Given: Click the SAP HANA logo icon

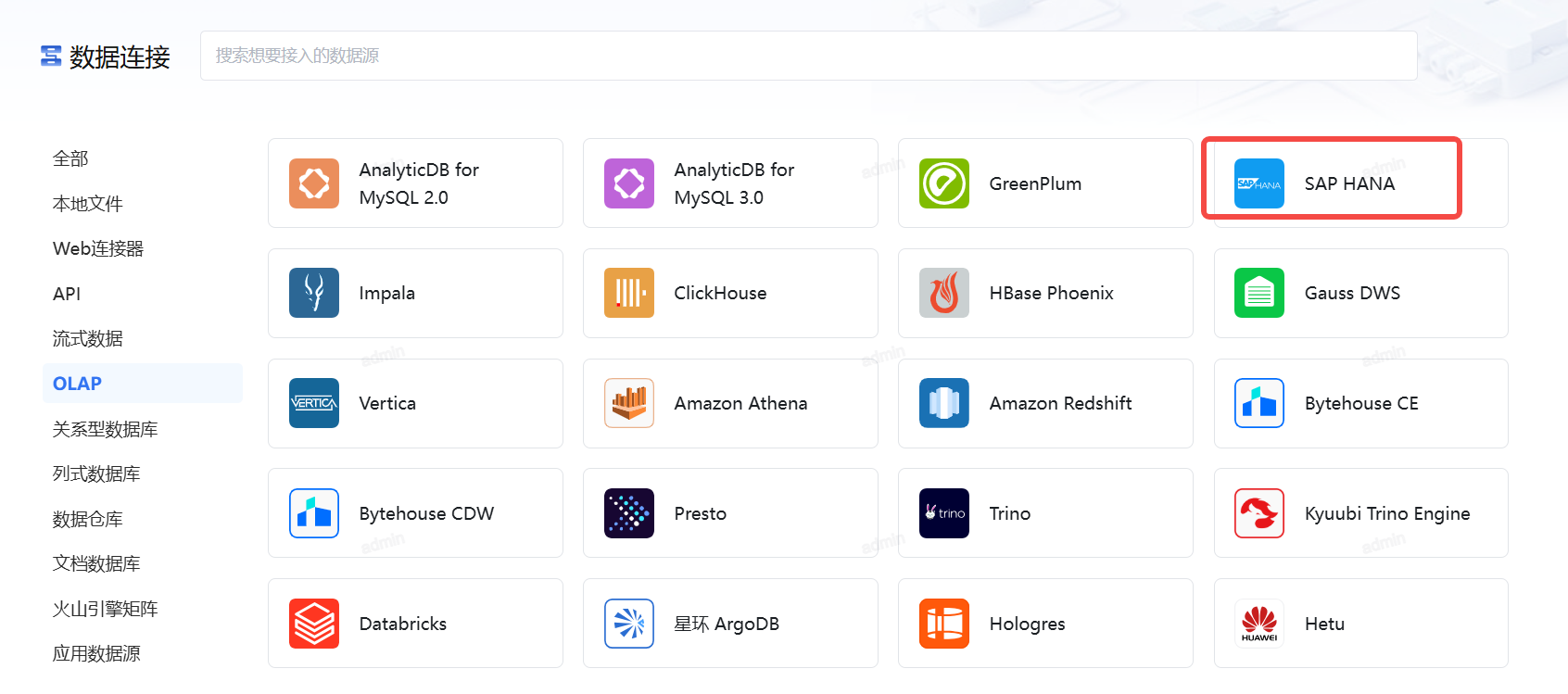Looking at the screenshot, I should 1258,183.
